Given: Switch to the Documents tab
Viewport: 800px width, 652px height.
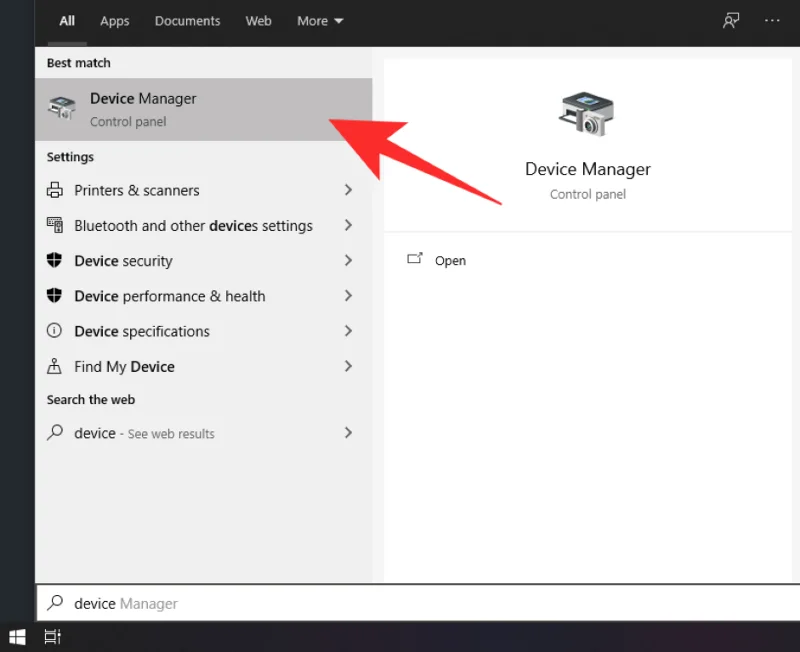Looking at the screenshot, I should click(187, 21).
